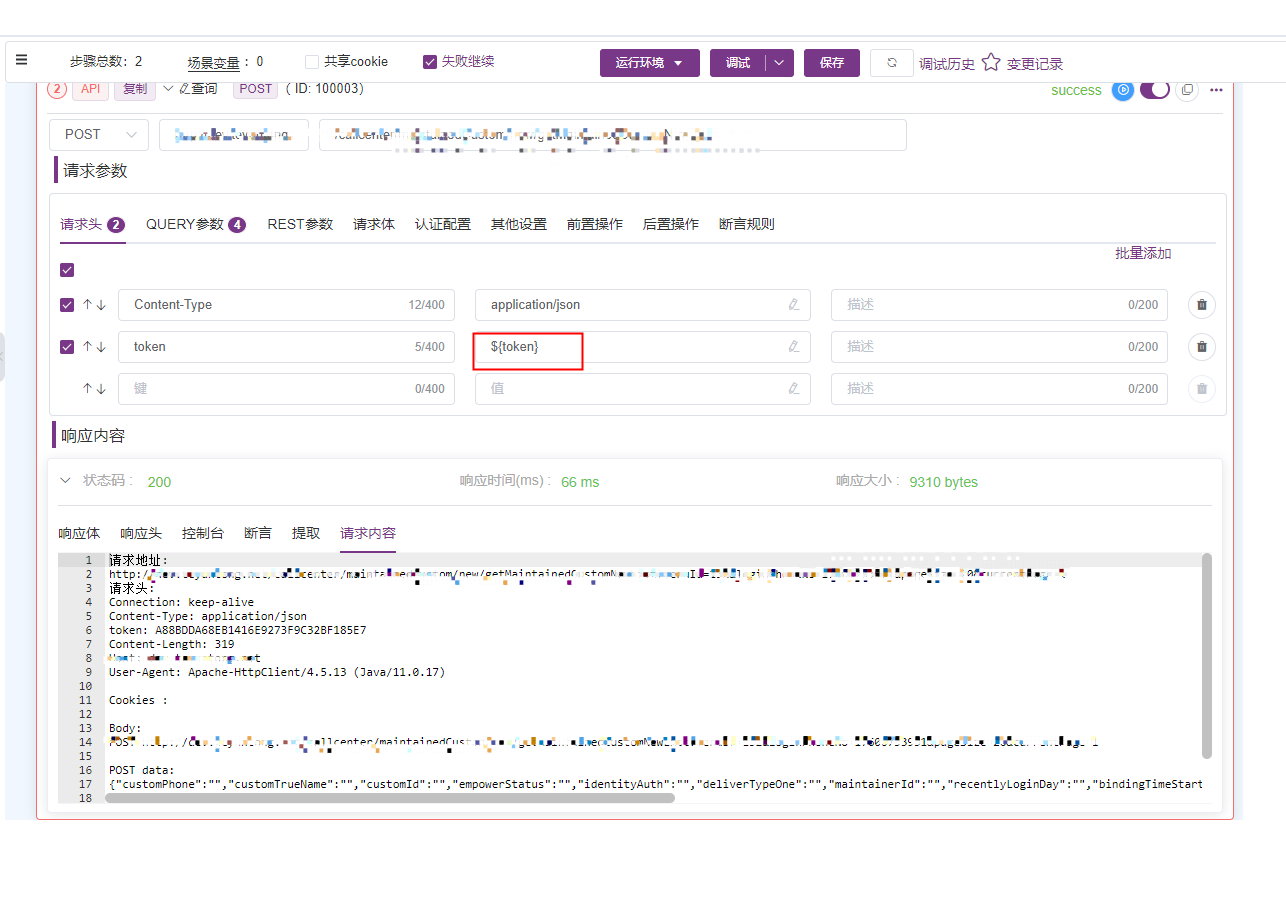Click the down arrow of the empty 键 row
Image resolution: width=1286 pixels, height=906 pixels.
click(101, 389)
